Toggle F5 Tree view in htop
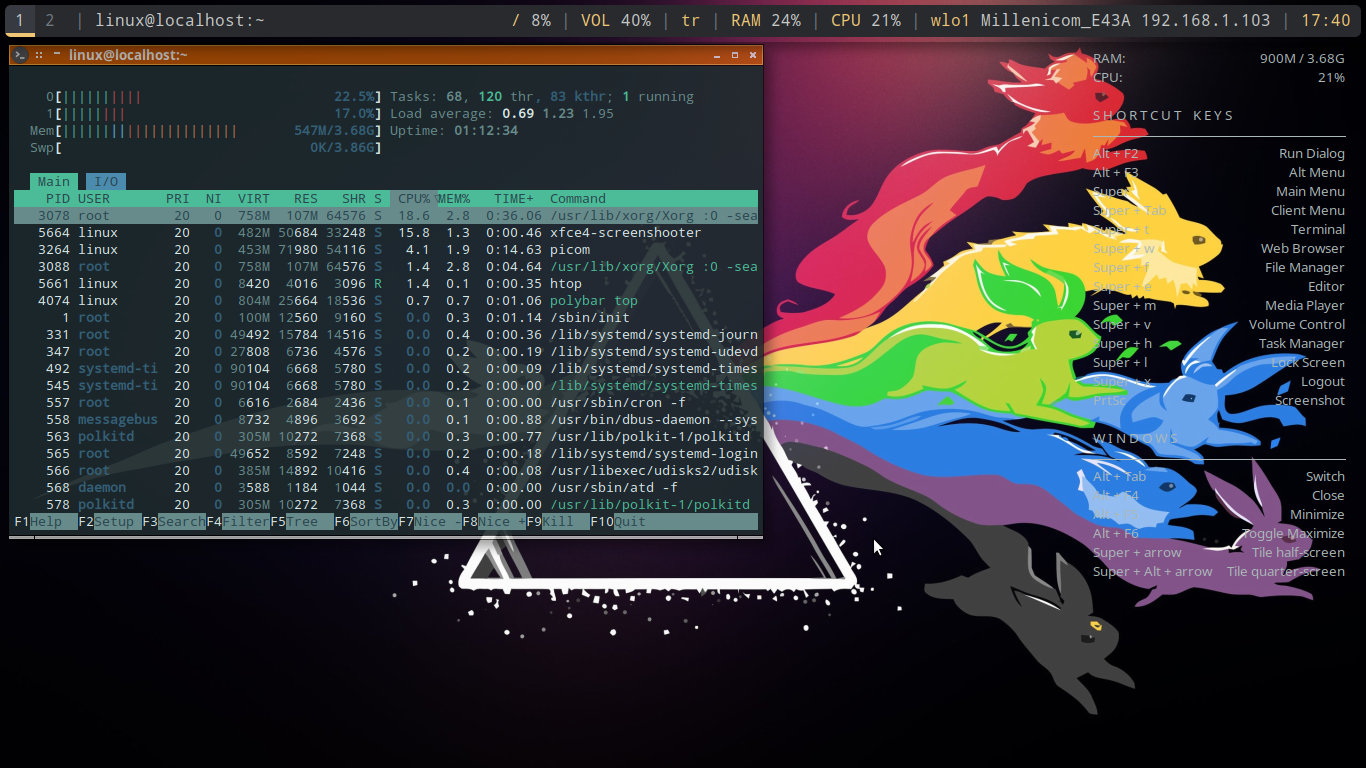1366x768 pixels. [302, 522]
